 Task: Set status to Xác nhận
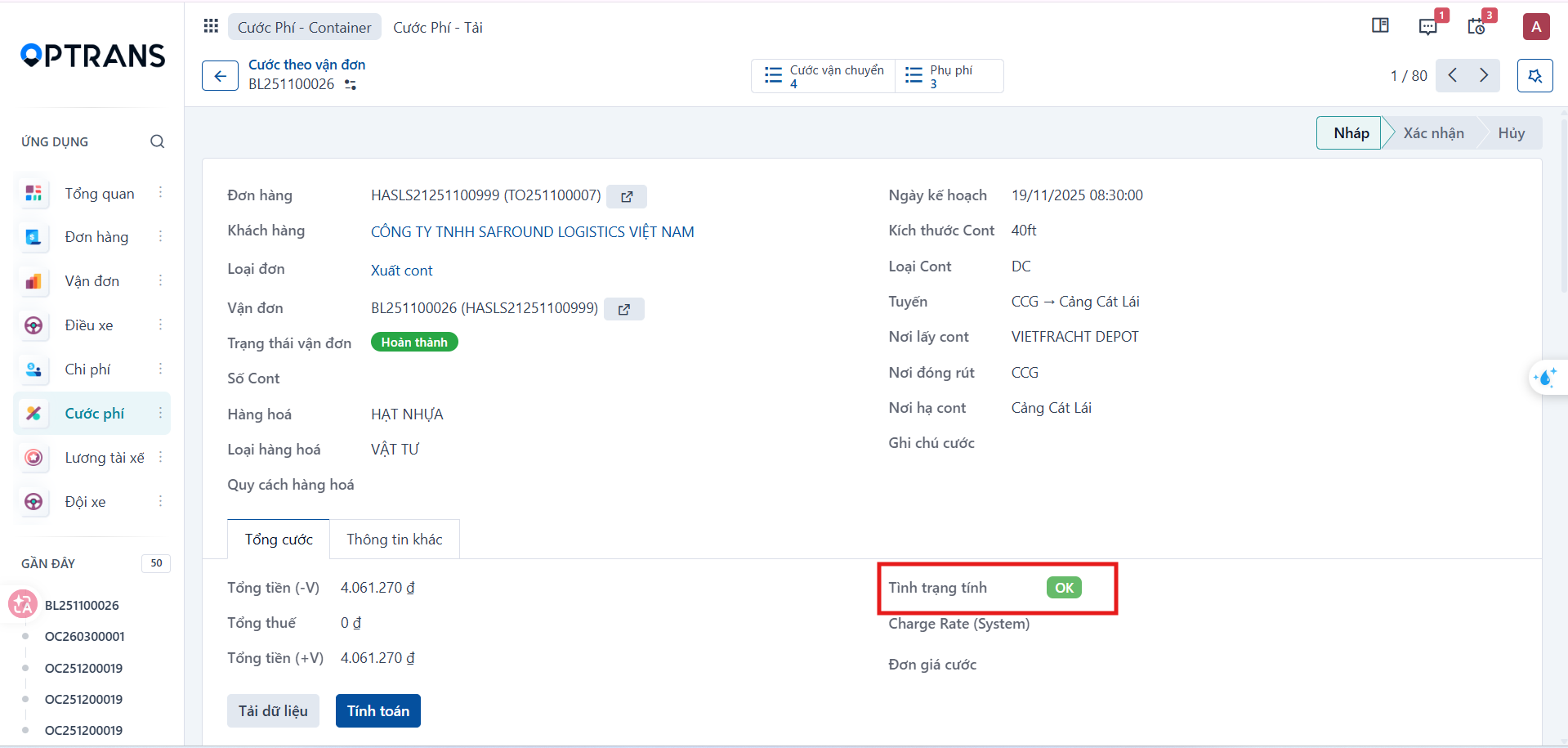tap(1433, 133)
